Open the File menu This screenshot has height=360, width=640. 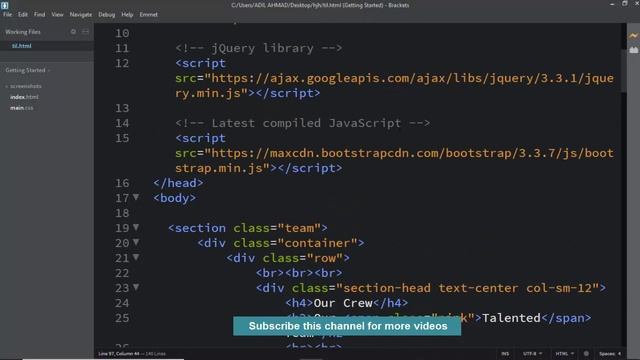tap(7, 14)
